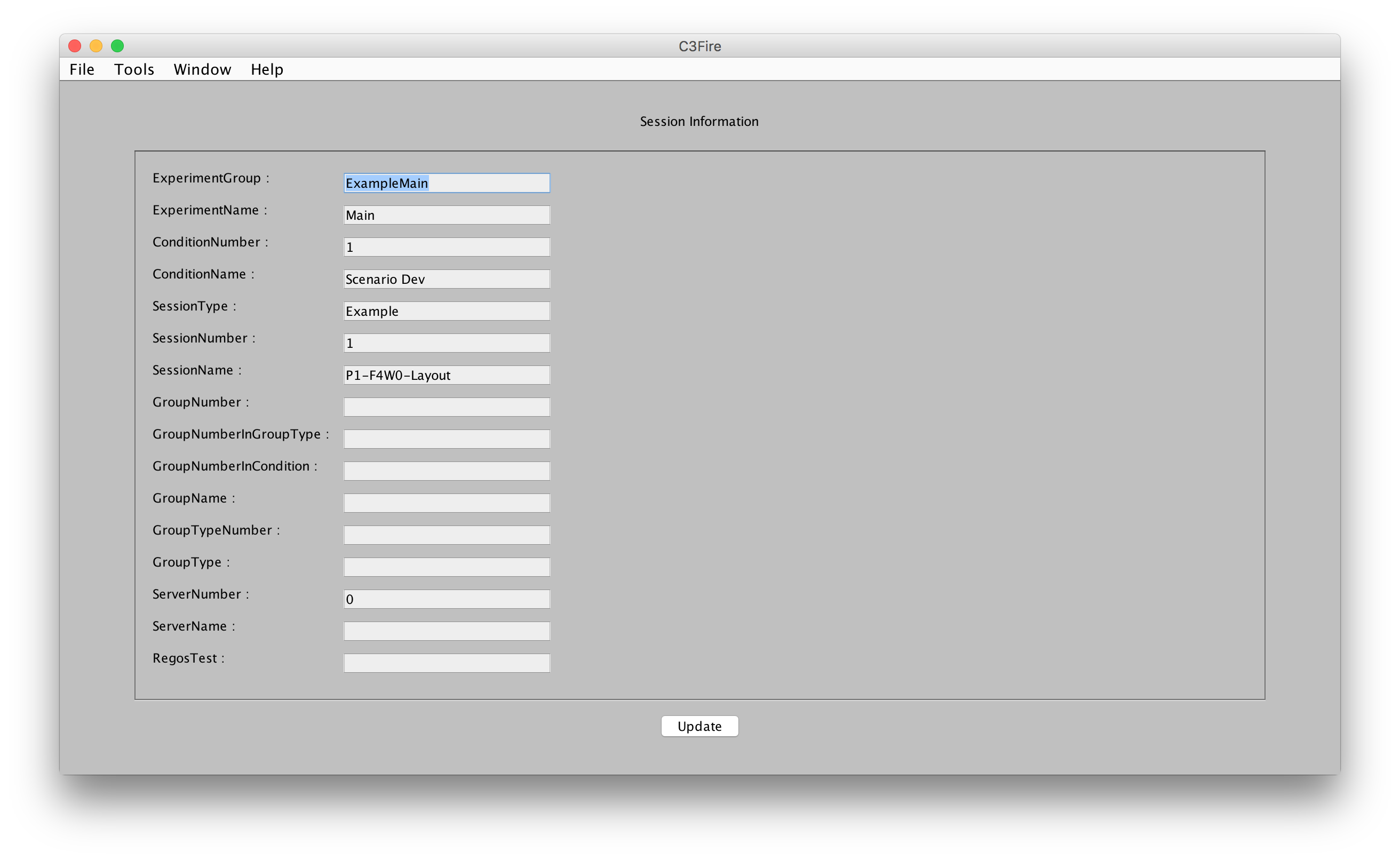Click the empty GroupNumber field
Image resolution: width=1400 pixels, height=860 pixels.
click(x=447, y=407)
